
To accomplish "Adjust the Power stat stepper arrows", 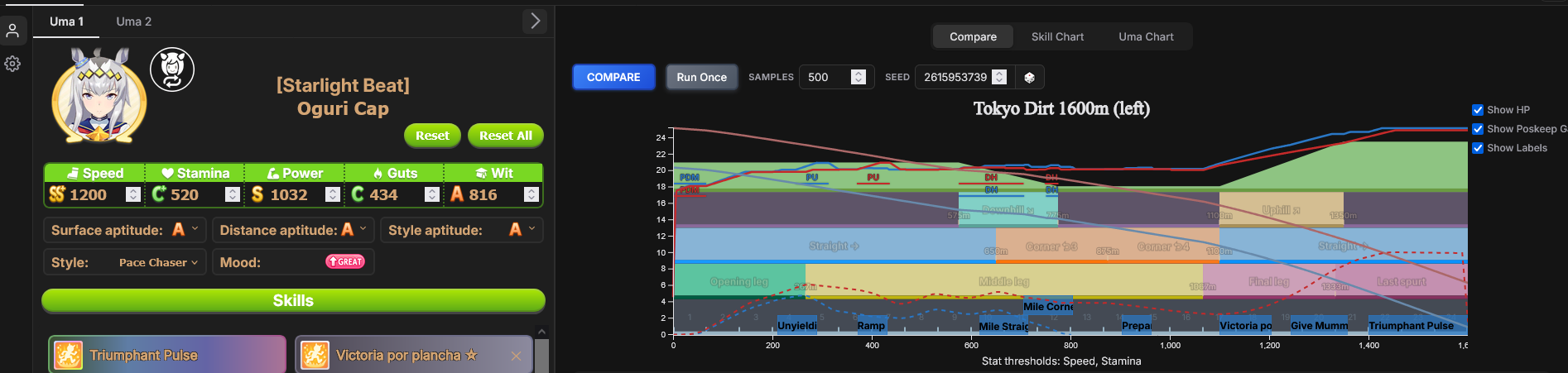I will coord(332,194).
